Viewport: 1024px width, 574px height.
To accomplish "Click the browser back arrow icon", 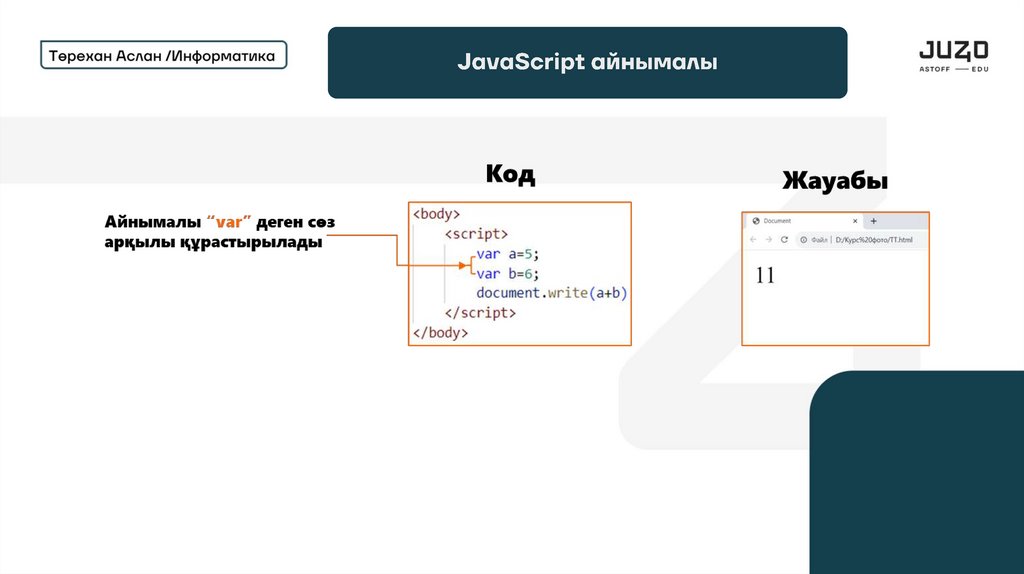I will pyautogui.click(x=753, y=240).
